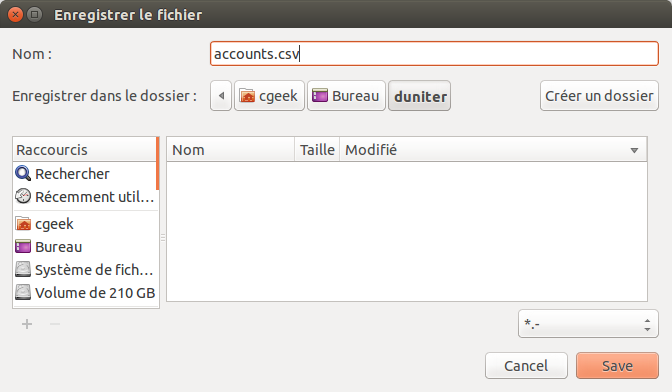The height and width of the screenshot is (392, 672).
Task: Click the duniter path breadcrumb button
Action: (420, 96)
